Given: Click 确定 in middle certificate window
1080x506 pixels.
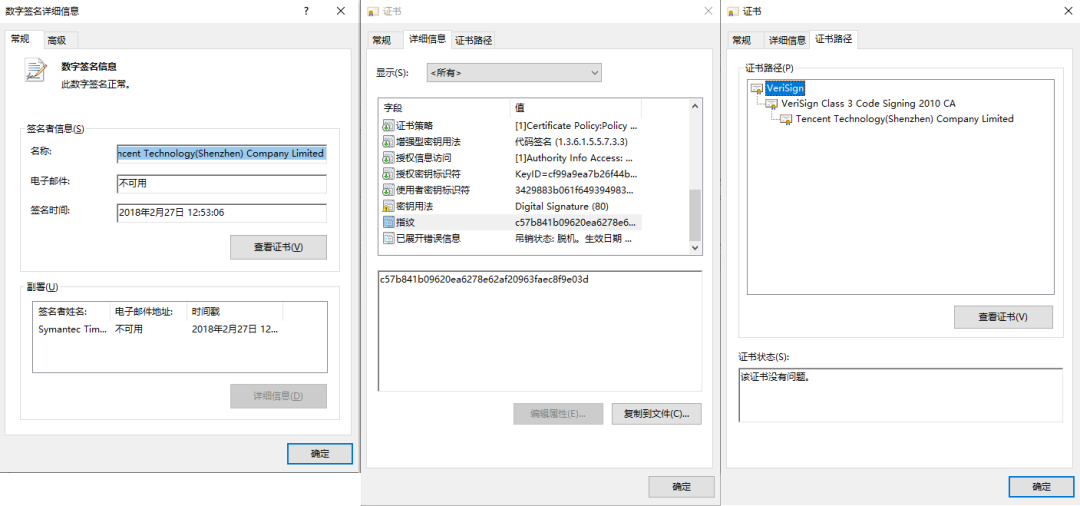Looking at the screenshot, I should (x=681, y=486).
